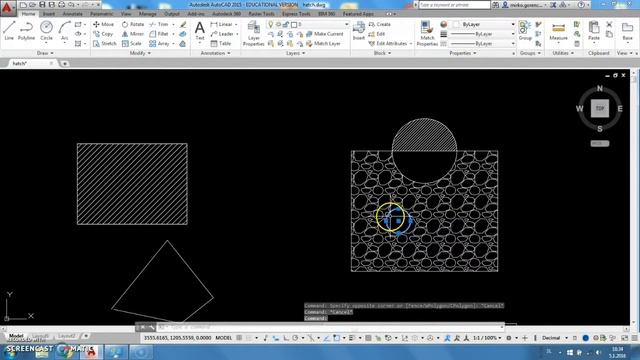This screenshot has width=640, height=360.
Task: Click Make Current layer button
Action: pyautogui.click(x=324, y=34)
